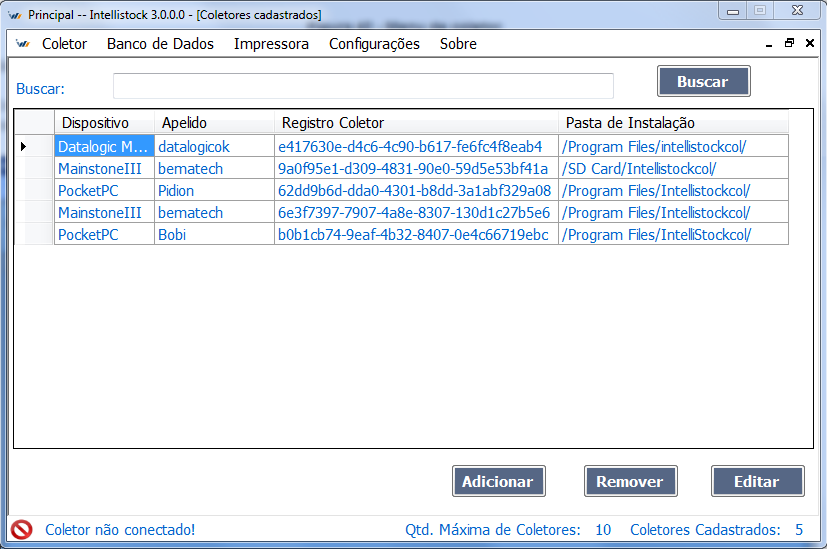Minimize the inner Coletores cadastrados window
Viewport: 827px width, 549px height.
(x=769, y=44)
